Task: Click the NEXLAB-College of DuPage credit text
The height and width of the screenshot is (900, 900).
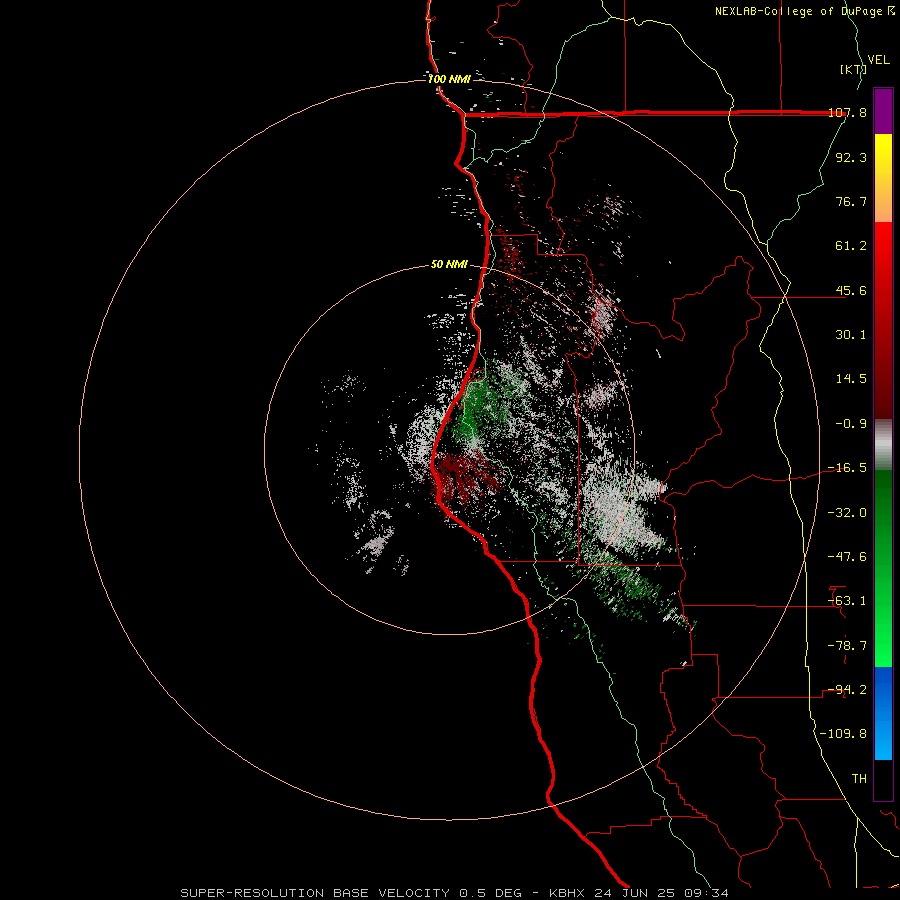Action: click(805, 11)
